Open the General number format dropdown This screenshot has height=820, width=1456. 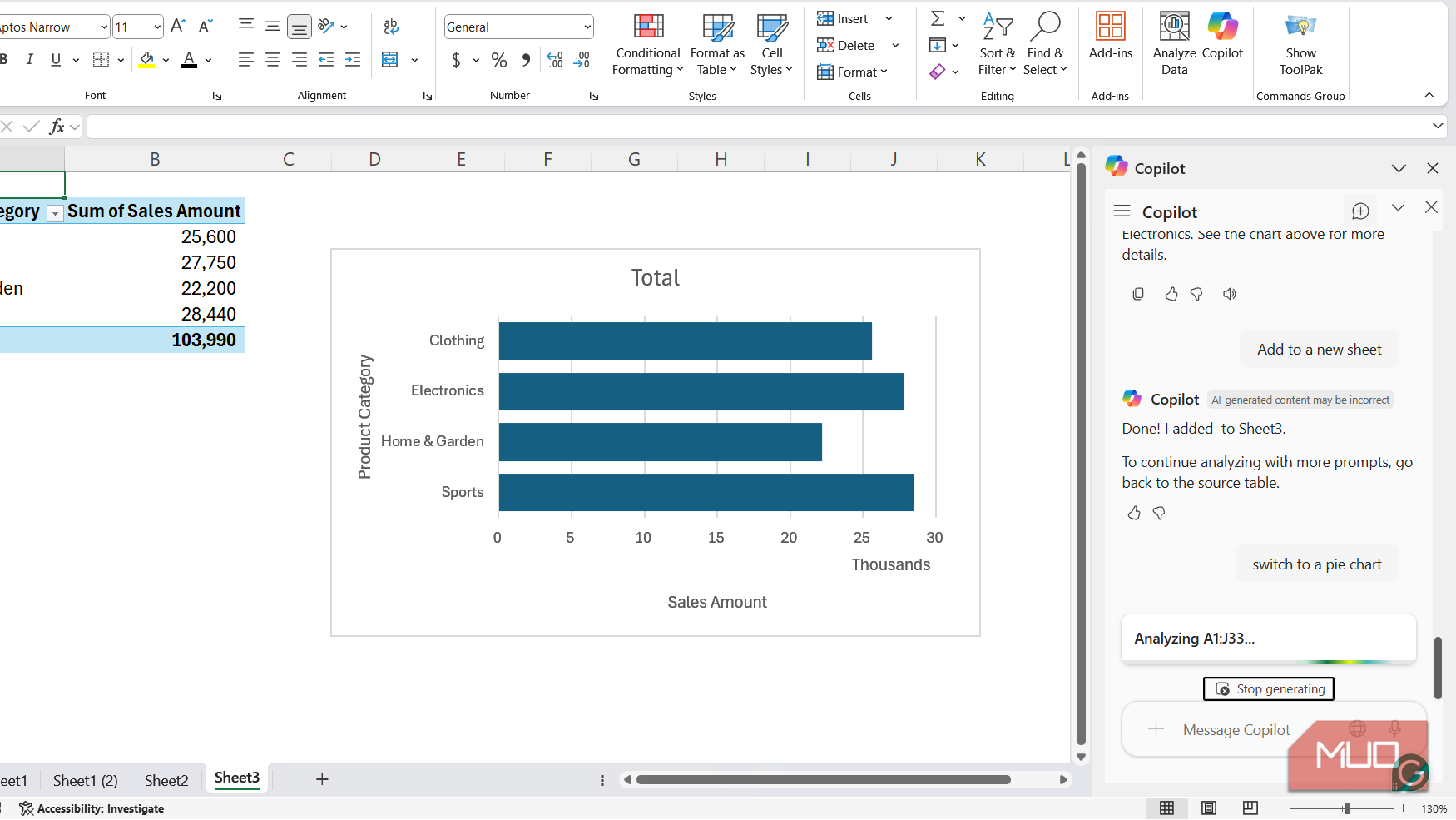point(587,27)
